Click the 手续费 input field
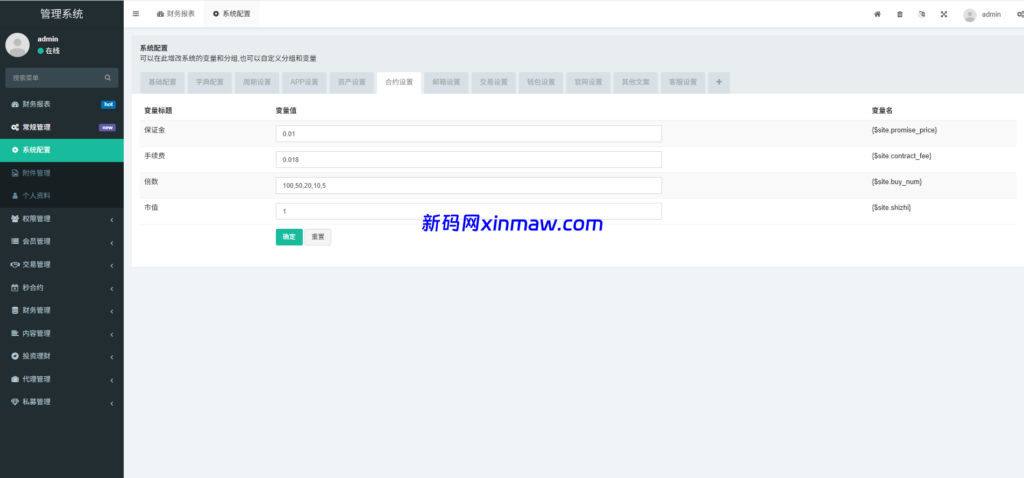The image size is (1024, 478). click(x=469, y=159)
